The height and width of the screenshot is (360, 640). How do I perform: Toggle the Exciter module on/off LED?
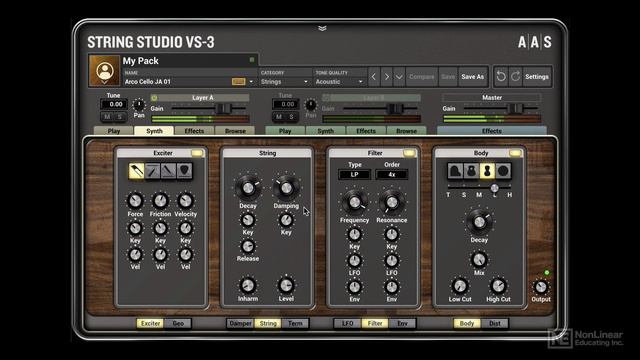(197, 153)
